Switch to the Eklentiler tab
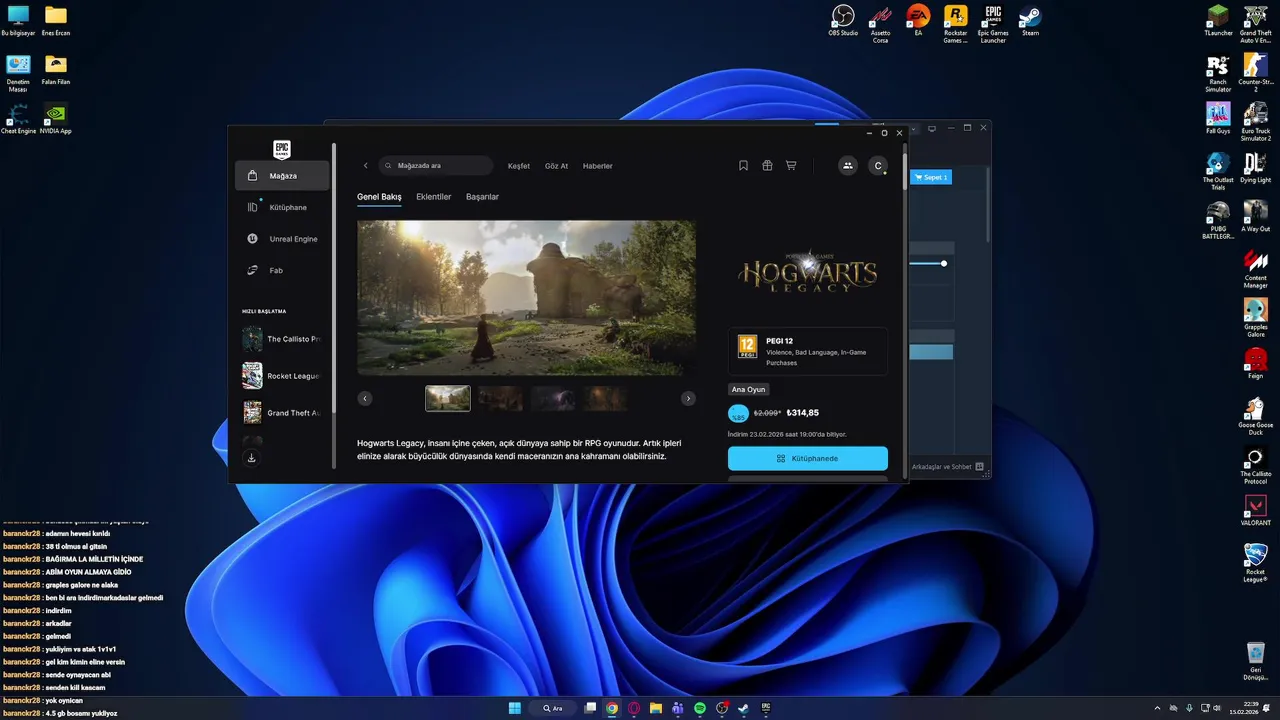This screenshot has height=720, width=1280. point(434,197)
